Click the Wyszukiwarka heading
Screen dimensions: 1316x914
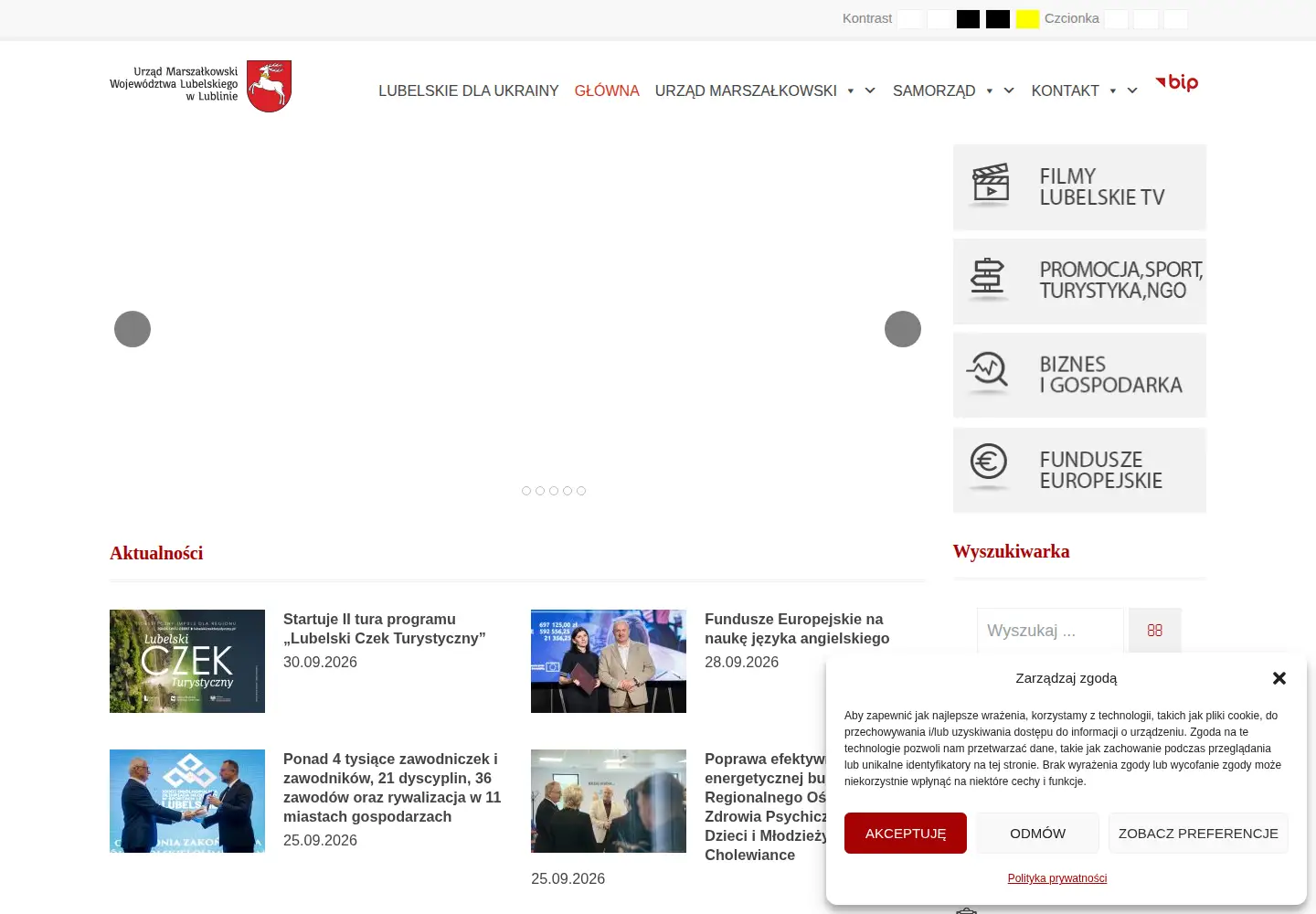(1011, 551)
